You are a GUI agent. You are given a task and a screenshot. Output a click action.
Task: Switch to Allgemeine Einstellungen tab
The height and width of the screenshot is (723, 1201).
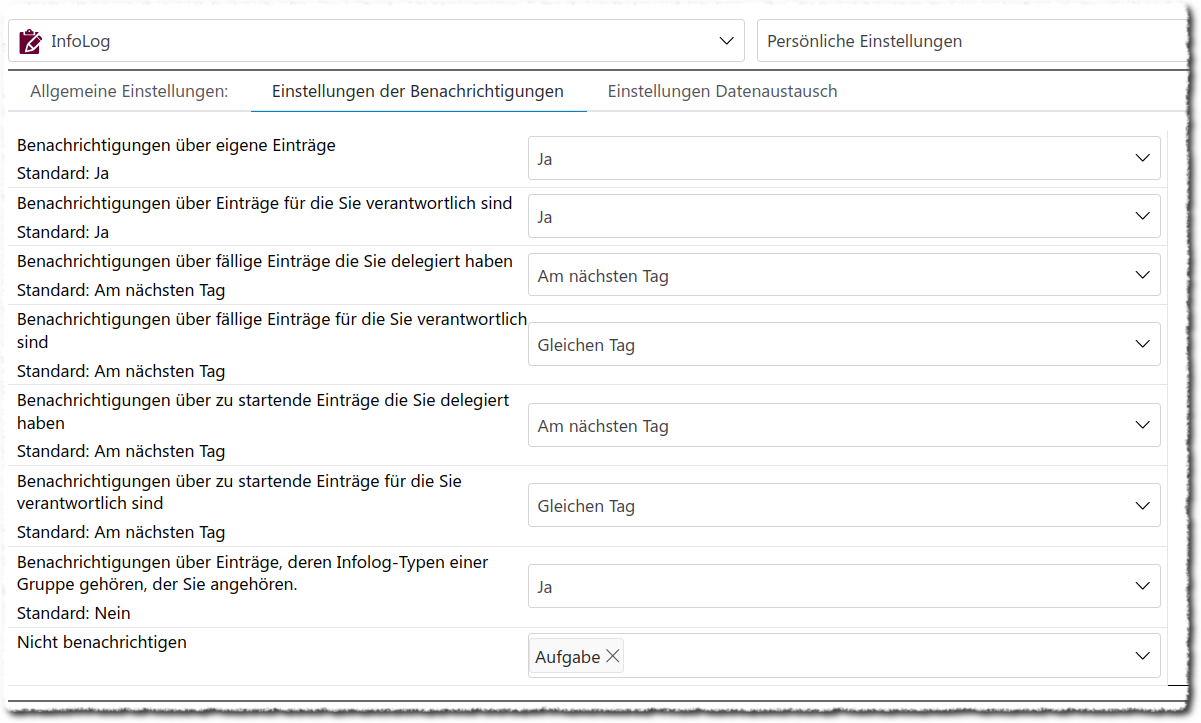pyautogui.click(x=129, y=91)
